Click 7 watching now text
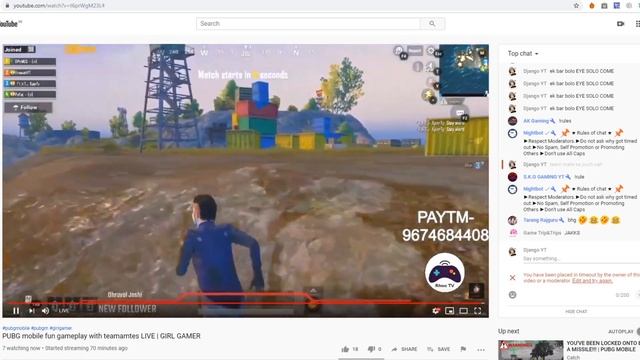640x360 pixels. 22,348
